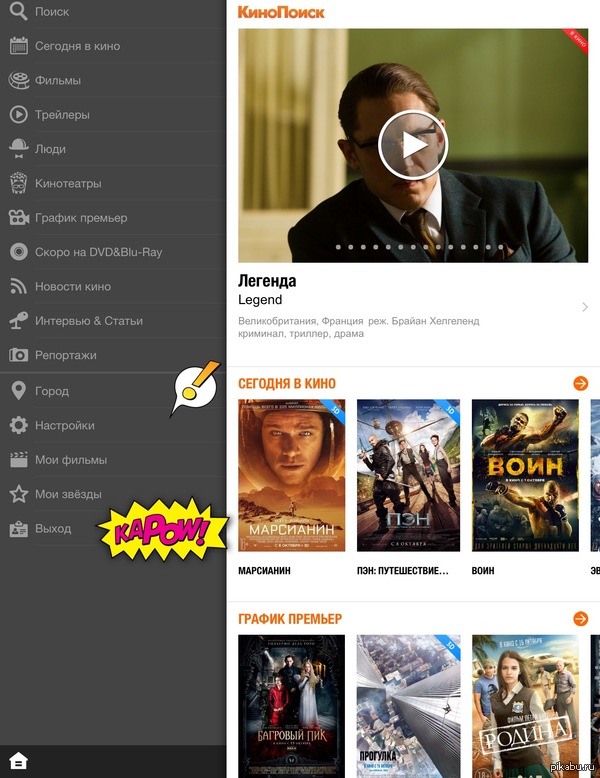Expand Сегодня в кино section with orange arrow
The image size is (600, 778).
(x=580, y=383)
